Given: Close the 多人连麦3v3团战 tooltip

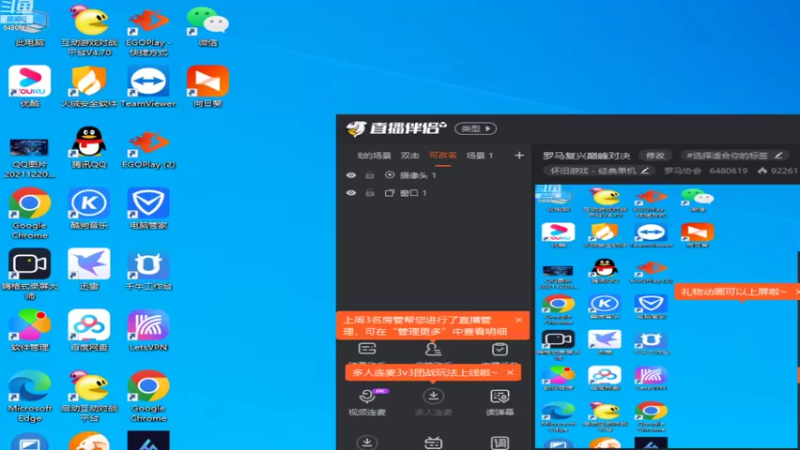Looking at the screenshot, I should (510, 372).
